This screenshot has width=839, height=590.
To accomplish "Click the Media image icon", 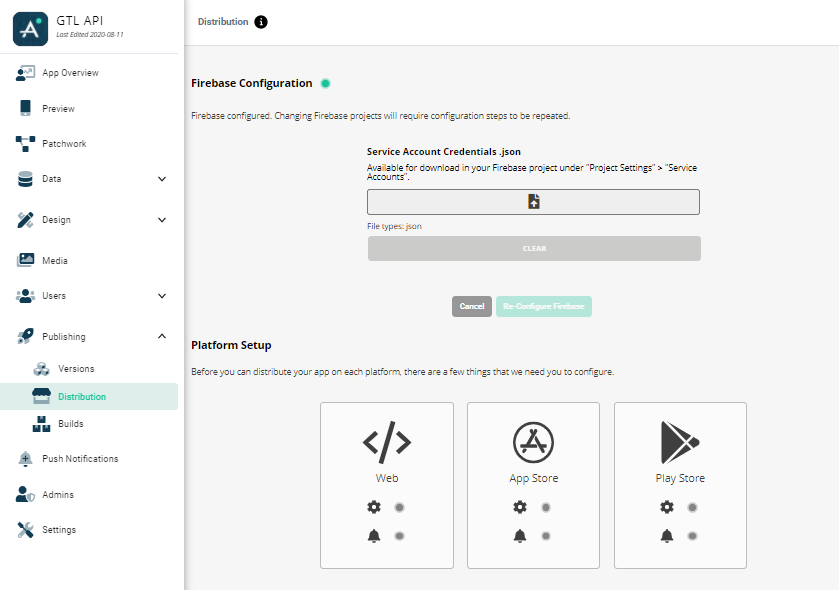I will [x=25, y=260].
